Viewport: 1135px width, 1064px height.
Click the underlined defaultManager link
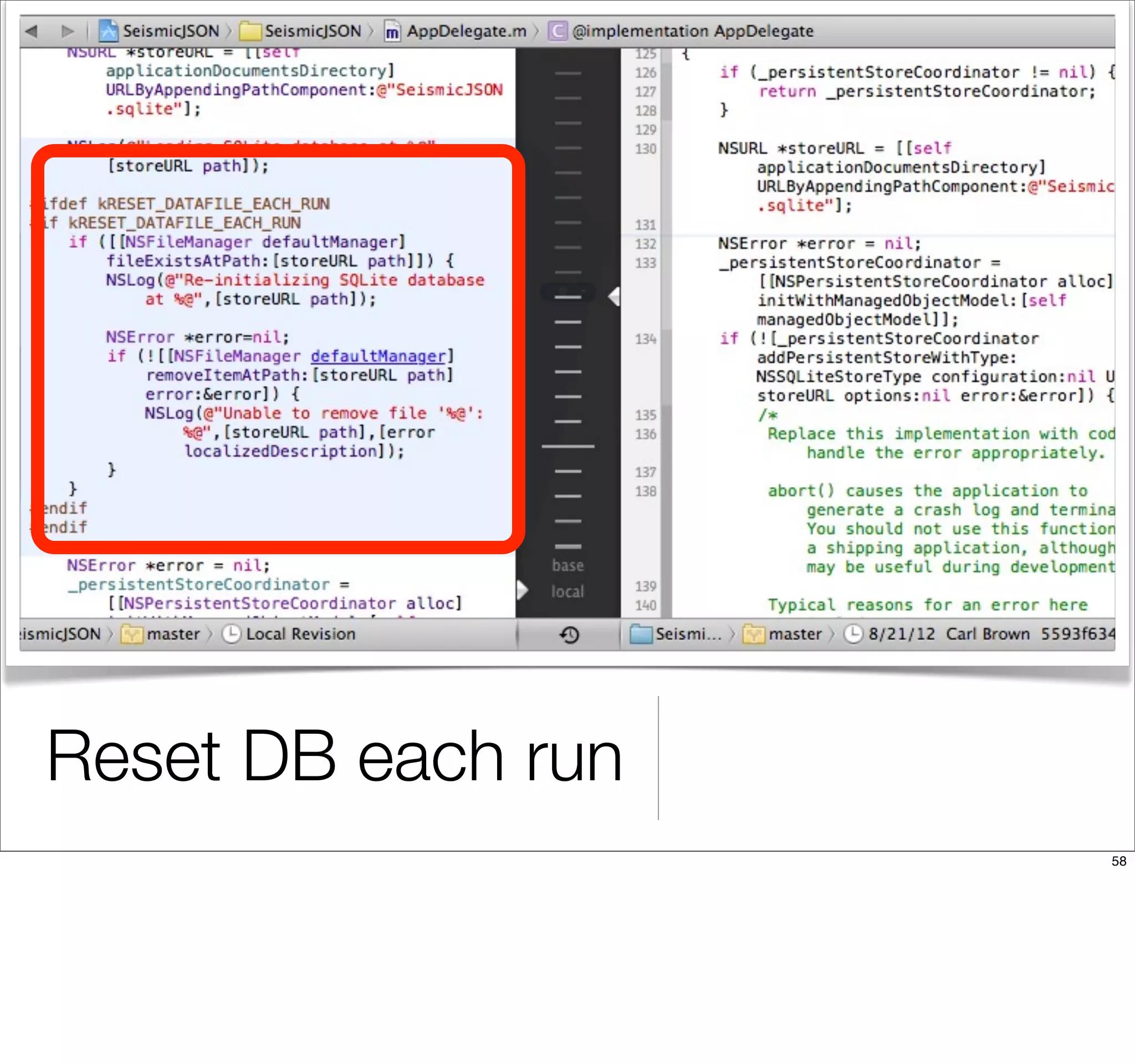378,356
